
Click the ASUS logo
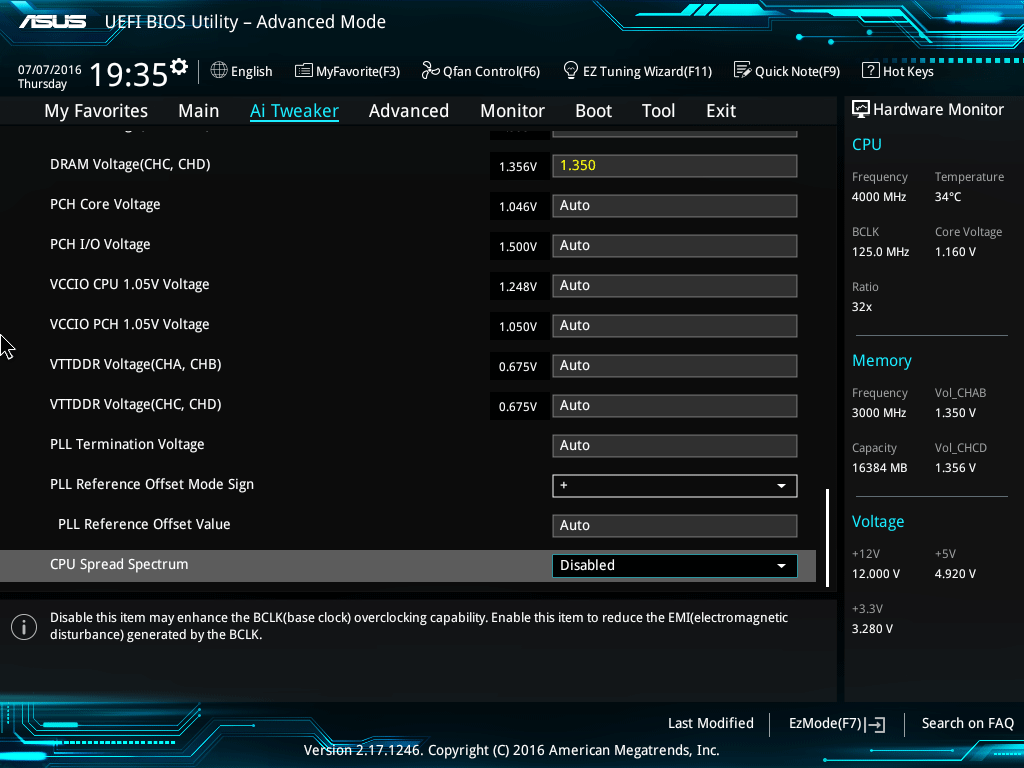coord(52,22)
